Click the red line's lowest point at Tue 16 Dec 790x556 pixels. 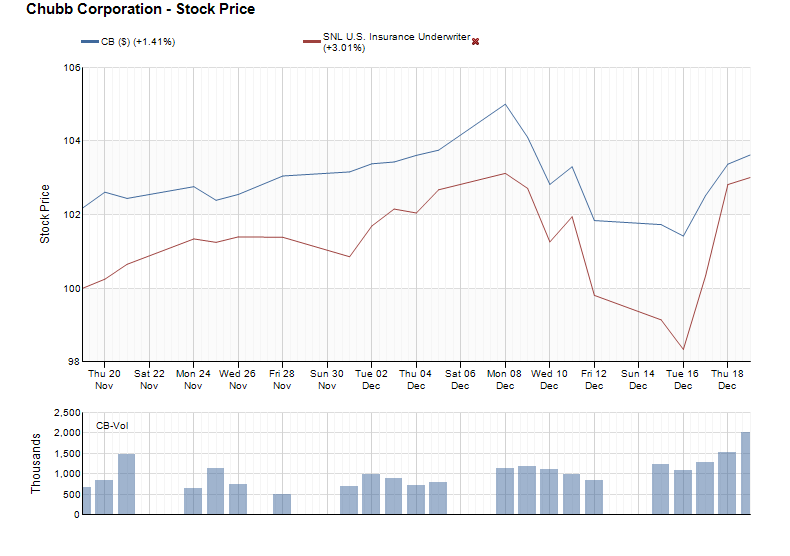pyautogui.click(x=683, y=349)
